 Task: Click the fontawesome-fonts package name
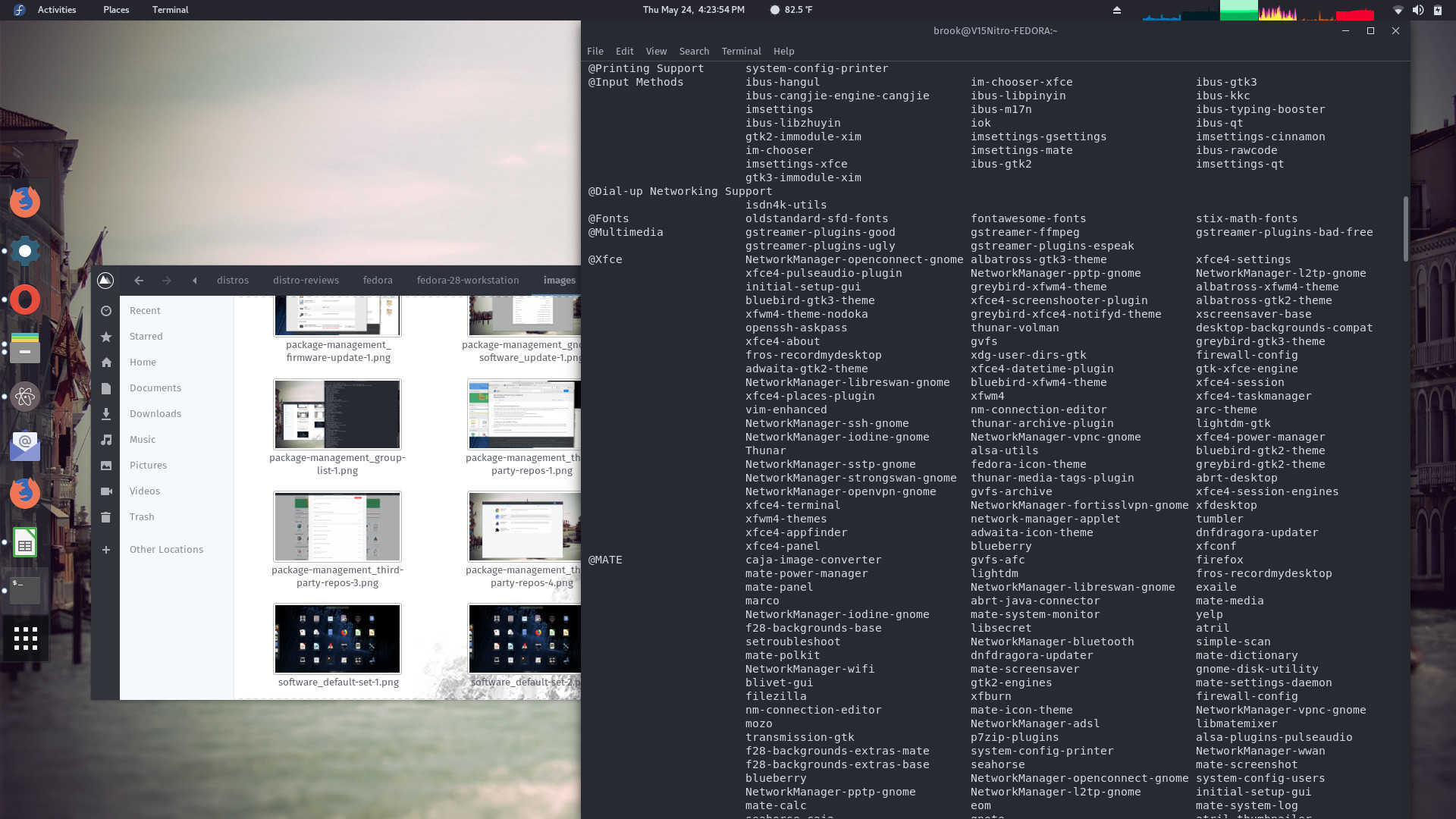(1028, 218)
